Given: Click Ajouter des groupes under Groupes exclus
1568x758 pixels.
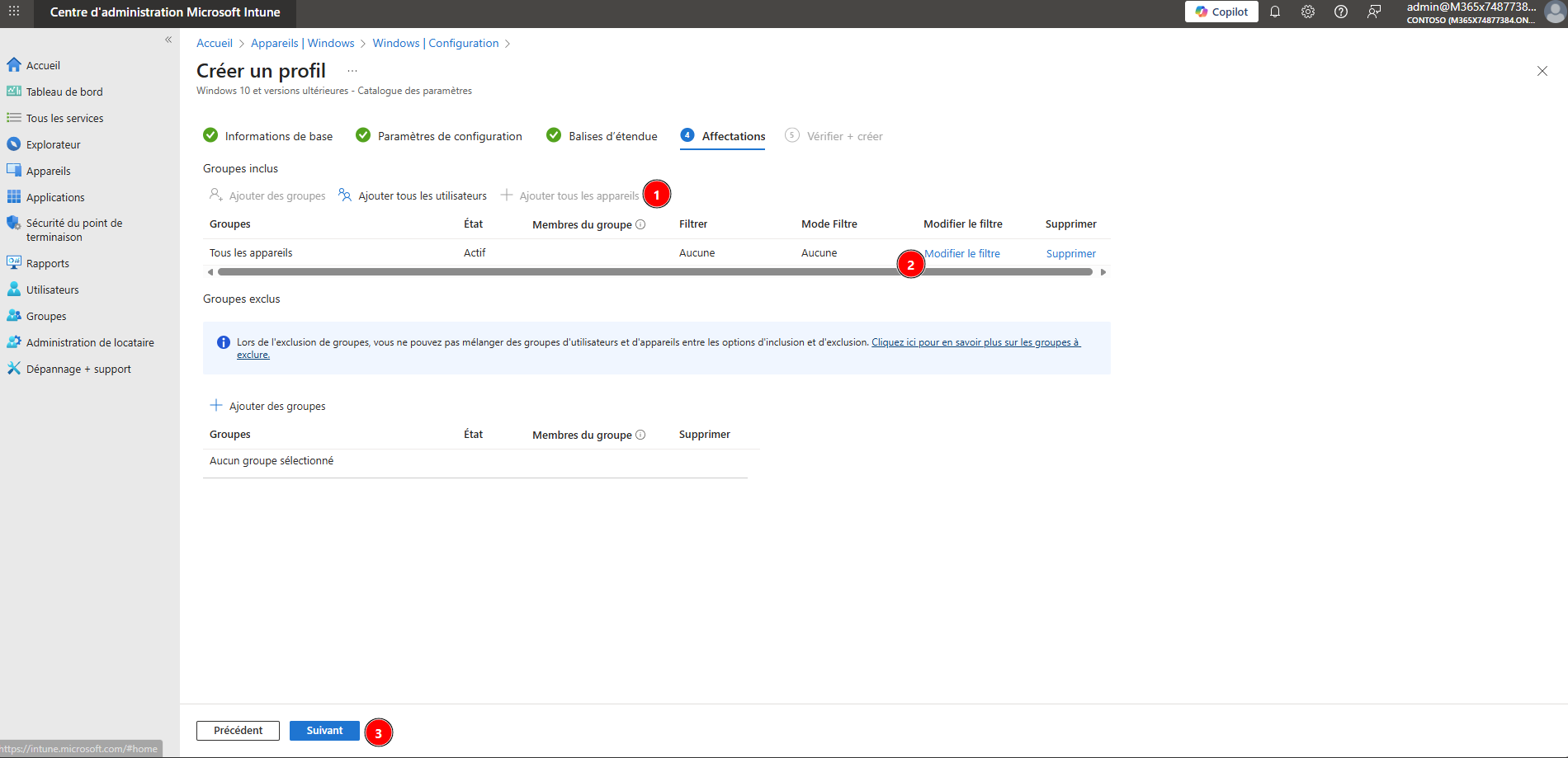Looking at the screenshot, I should tap(267, 406).
